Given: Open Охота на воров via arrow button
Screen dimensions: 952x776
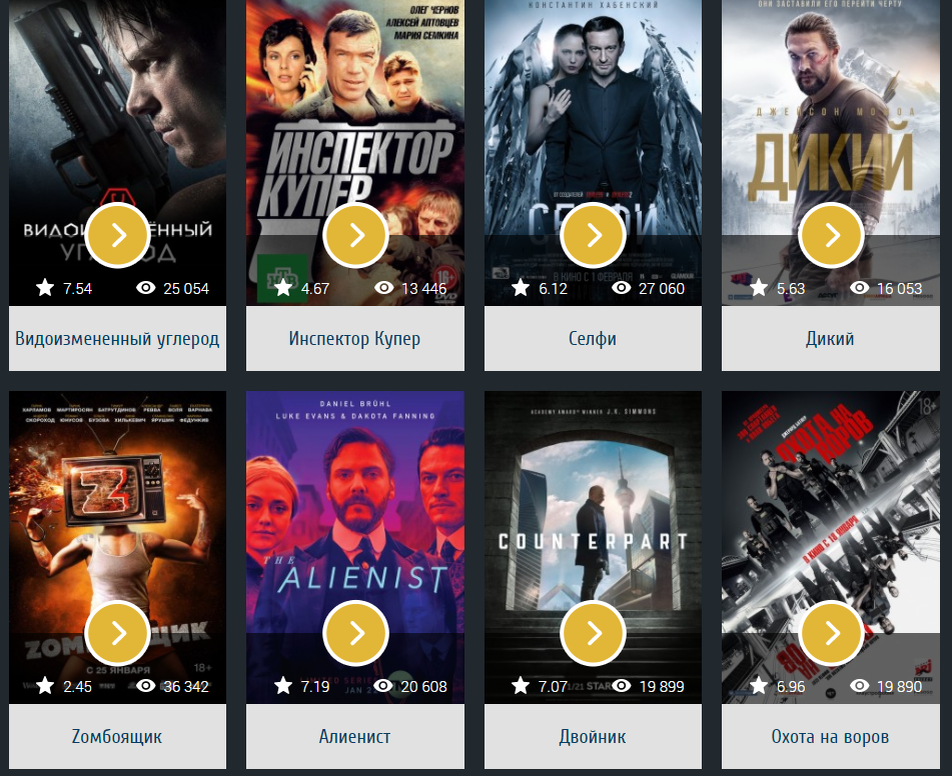Looking at the screenshot, I should point(831,633).
